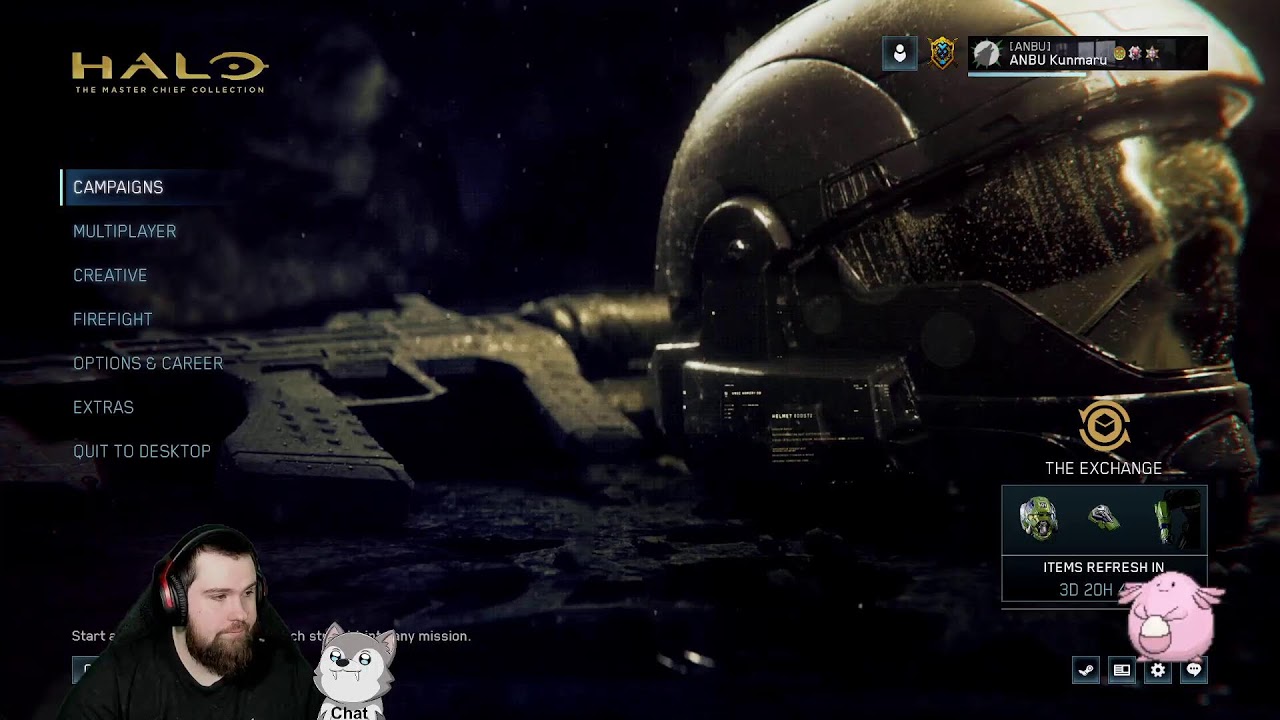Open the Steam overlay icon
This screenshot has height=720, width=1280.
(x=1086, y=670)
